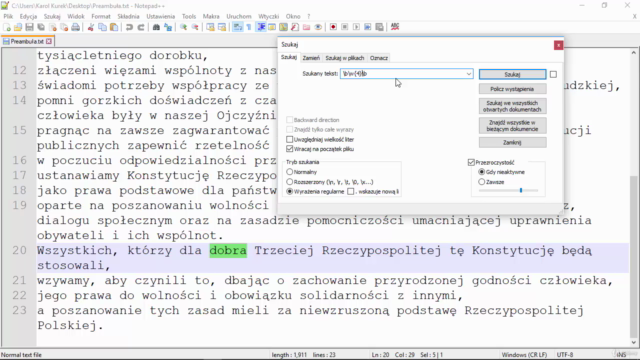Redo the action with the toolbar arrow
The height and width of the screenshot is (360, 640).
[x=141, y=27]
